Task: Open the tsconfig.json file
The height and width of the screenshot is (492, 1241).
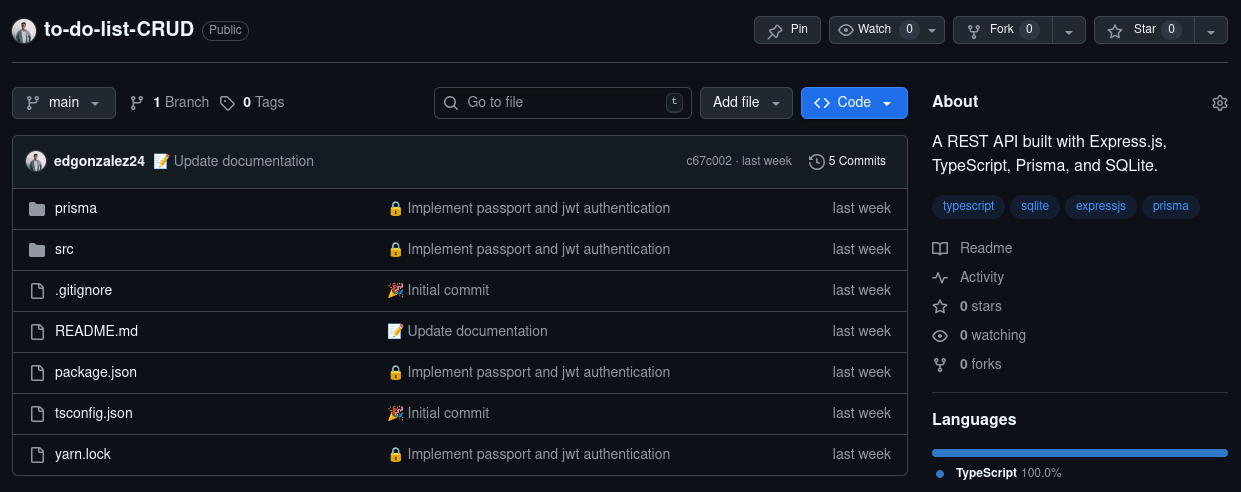Action: (94, 414)
